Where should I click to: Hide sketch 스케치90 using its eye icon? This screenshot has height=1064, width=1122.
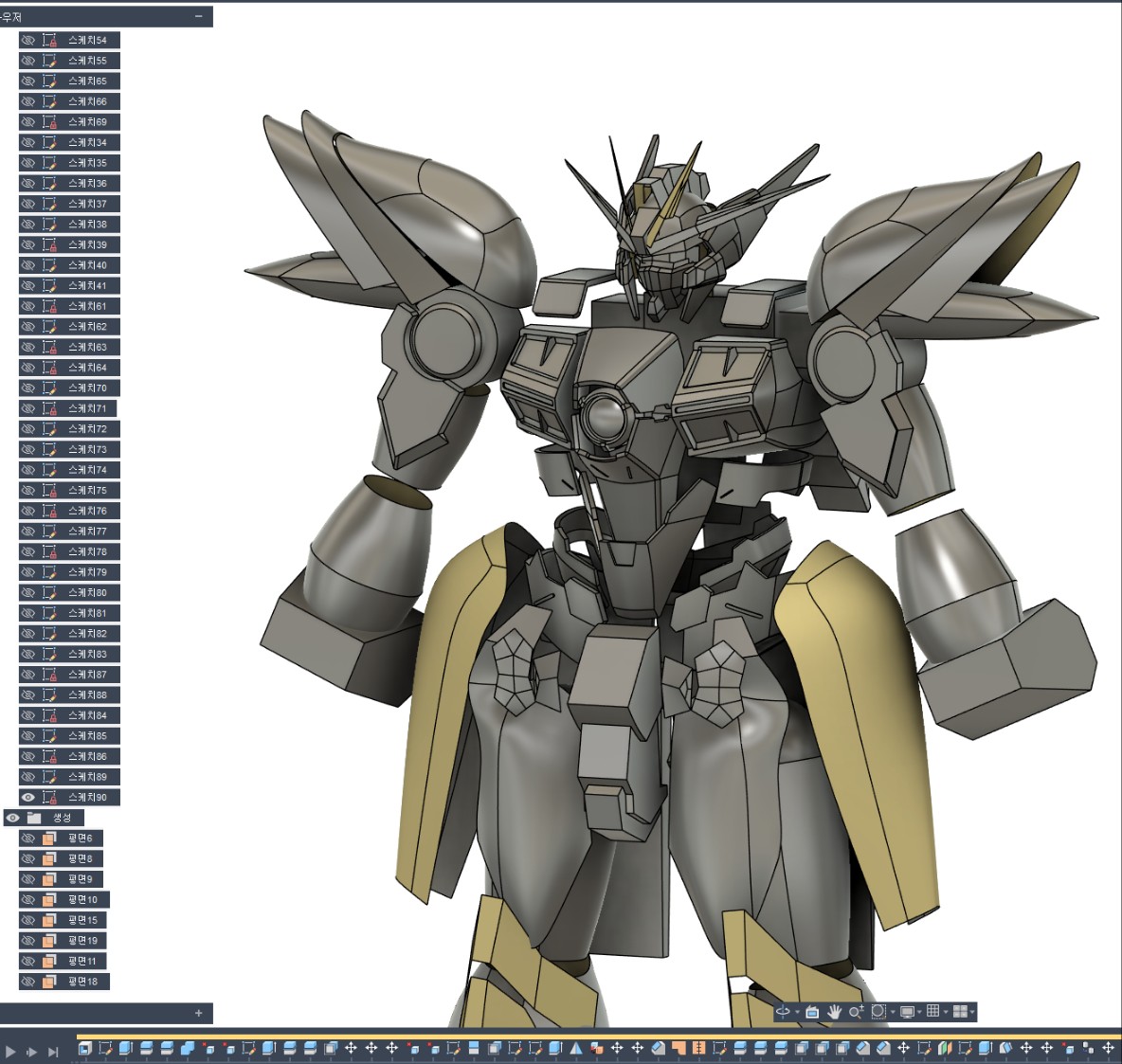[x=28, y=798]
